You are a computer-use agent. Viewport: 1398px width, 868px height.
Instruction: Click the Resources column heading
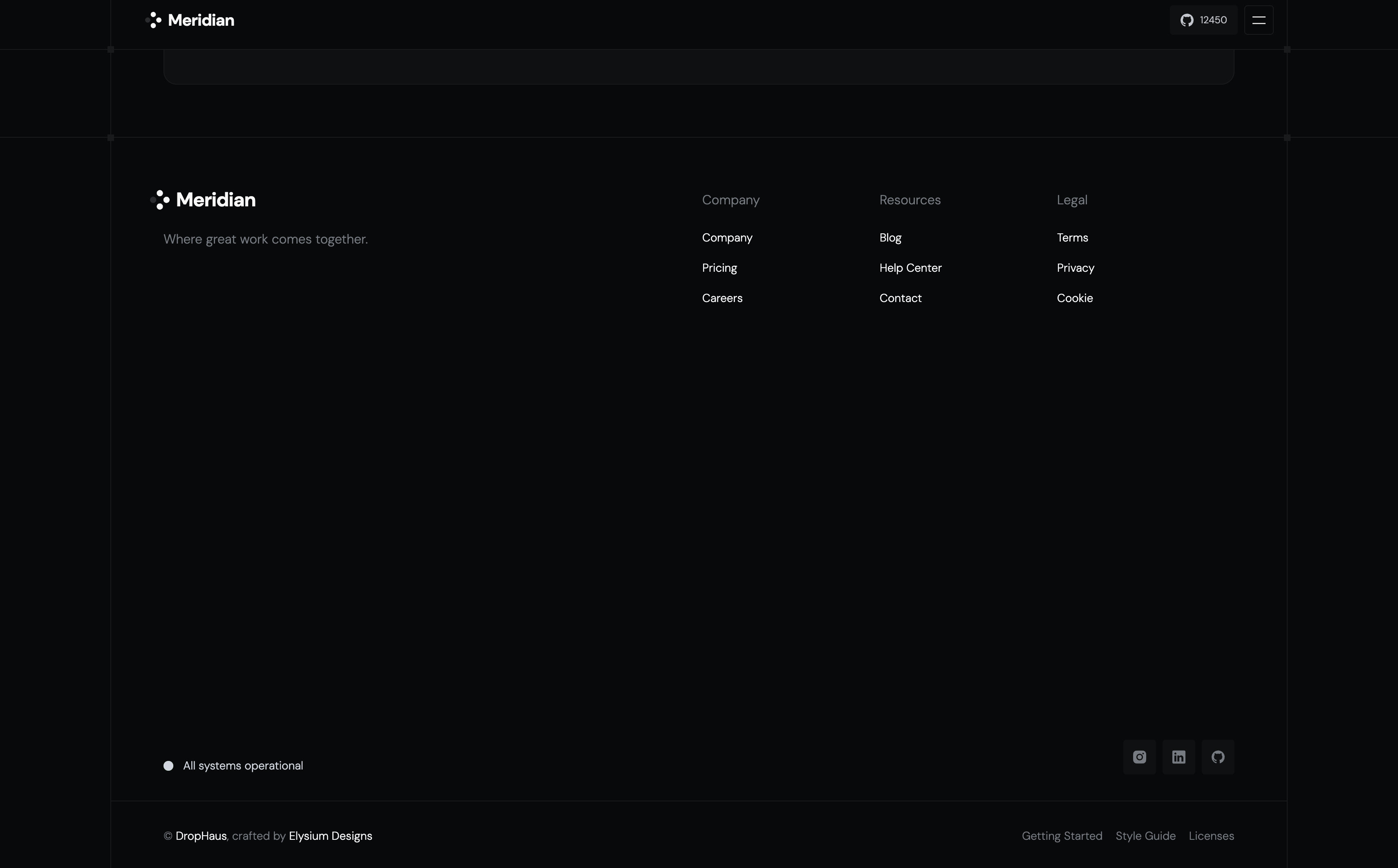pyautogui.click(x=910, y=200)
